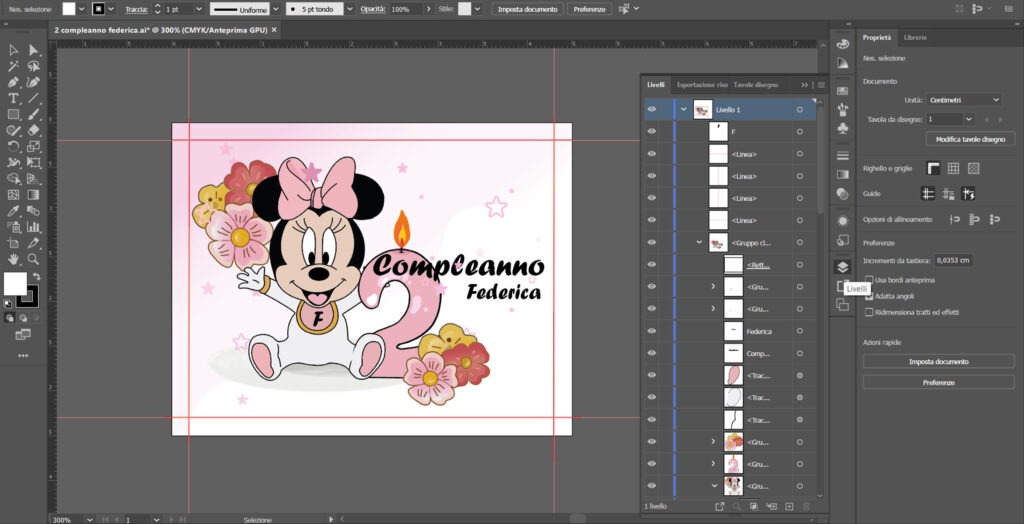Hide the Federica layer visibility
Viewport: 1024px width, 524px height.
tap(651, 331)
